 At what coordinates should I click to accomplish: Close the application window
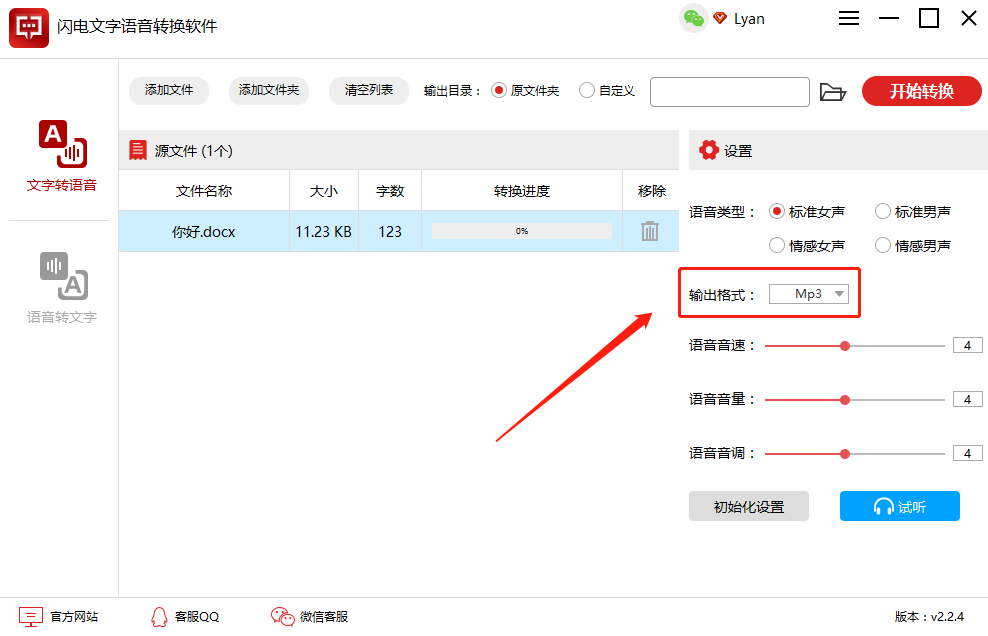click(x=968, y=18)
